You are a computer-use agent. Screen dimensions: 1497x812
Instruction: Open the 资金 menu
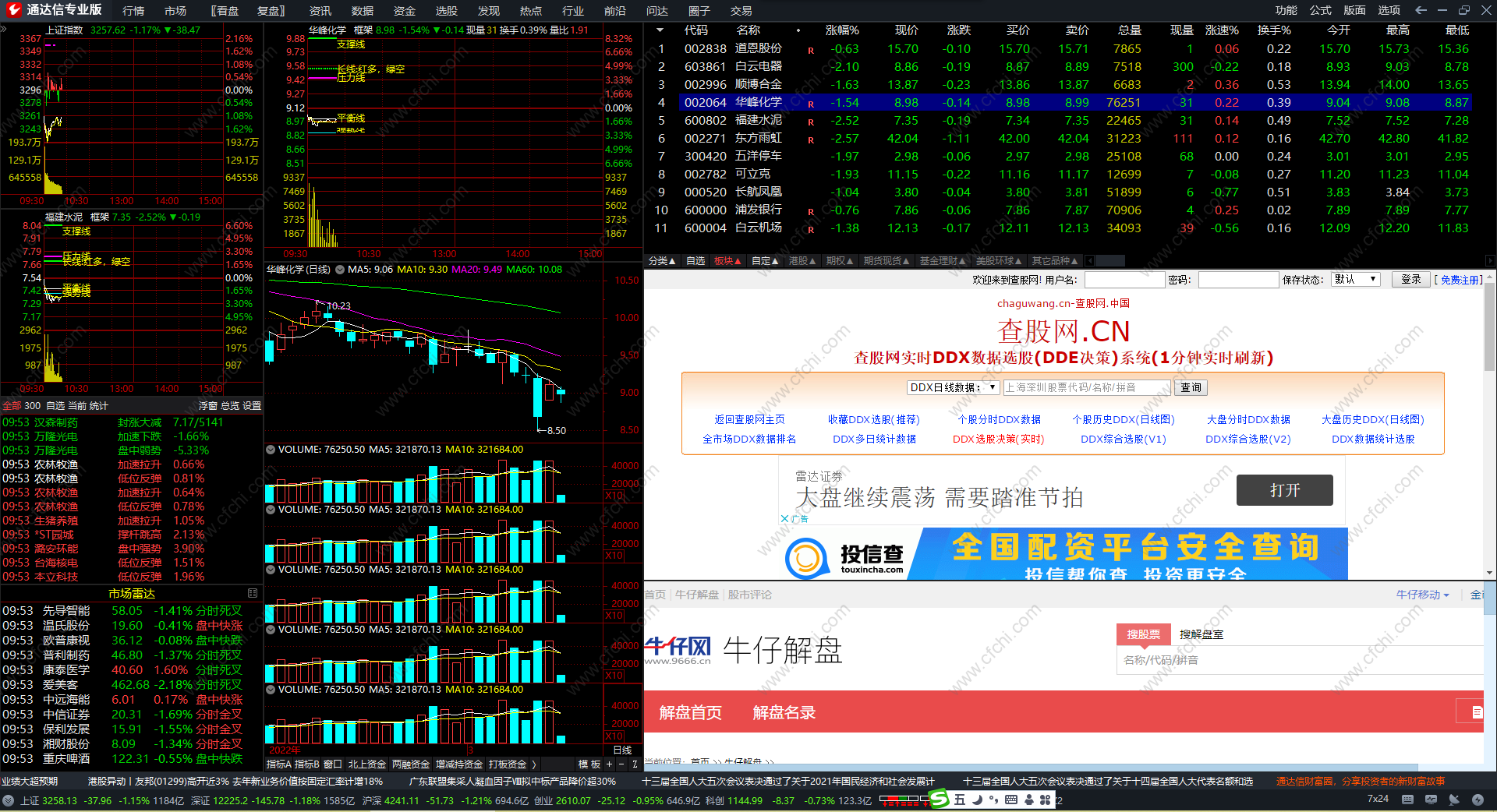[405, 11]
